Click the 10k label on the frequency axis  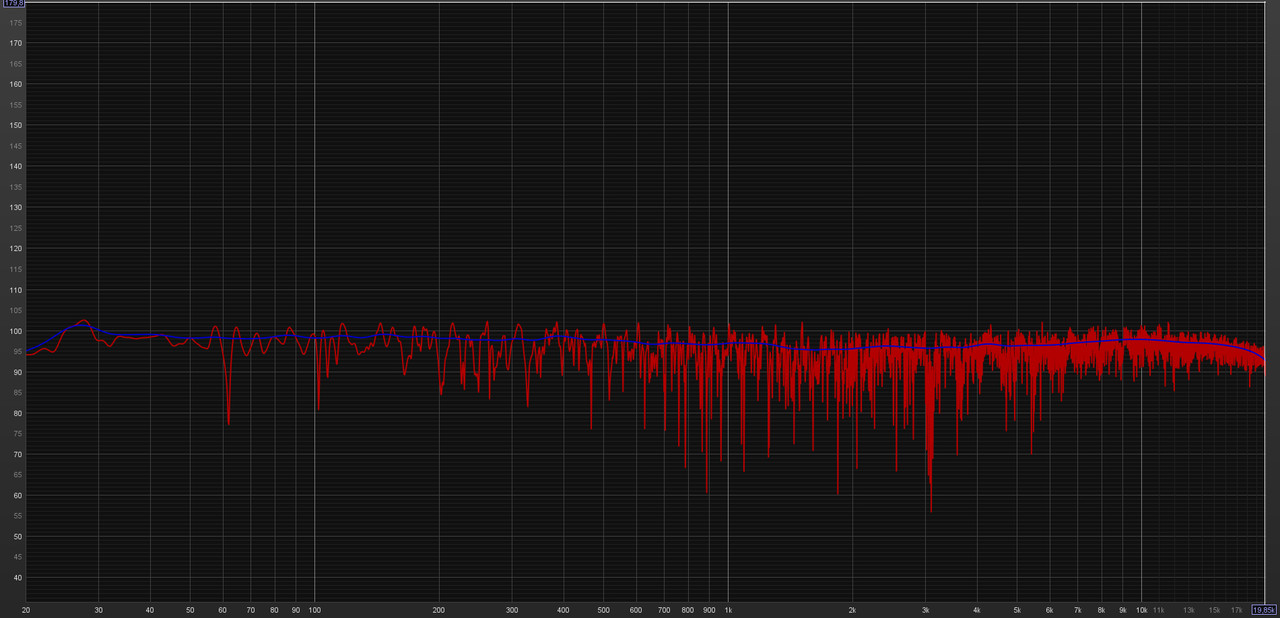pyautogui.click(x=1141, y=609)
